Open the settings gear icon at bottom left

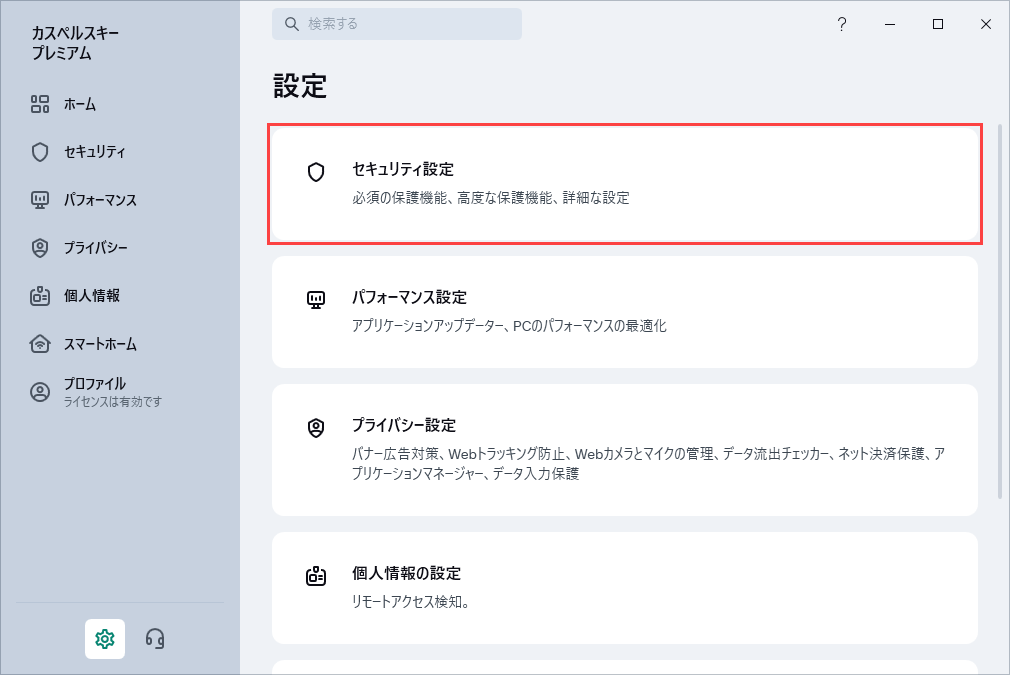105,639
